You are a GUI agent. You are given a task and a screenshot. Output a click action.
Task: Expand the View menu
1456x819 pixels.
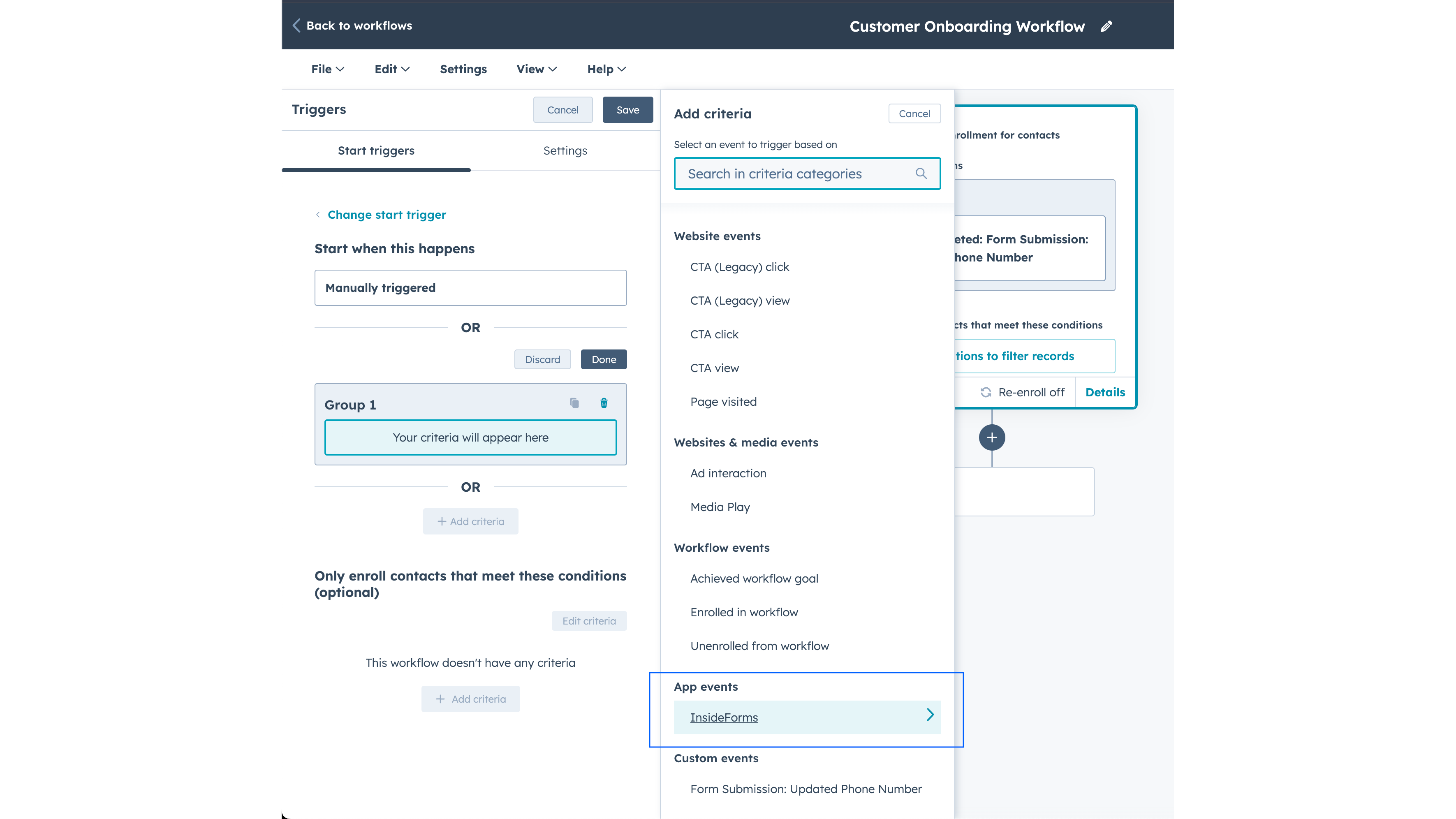(x=536, y=69)
